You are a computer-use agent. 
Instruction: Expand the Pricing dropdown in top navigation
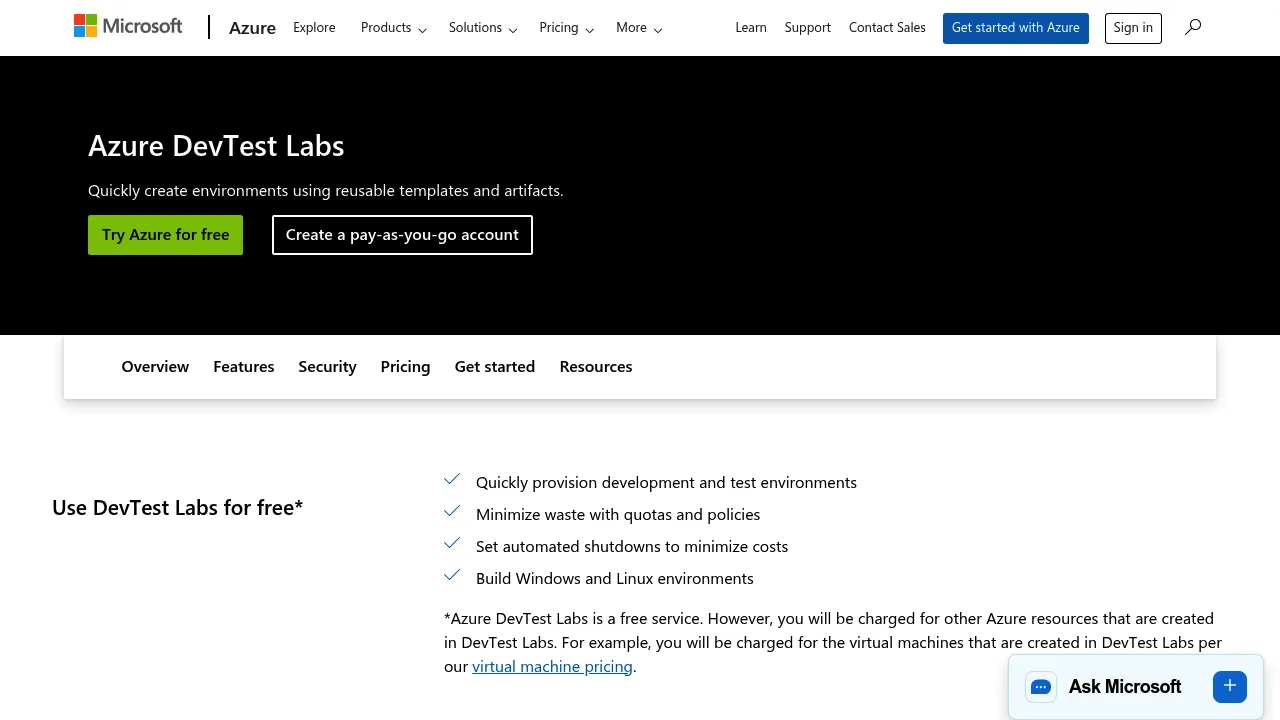566,28
